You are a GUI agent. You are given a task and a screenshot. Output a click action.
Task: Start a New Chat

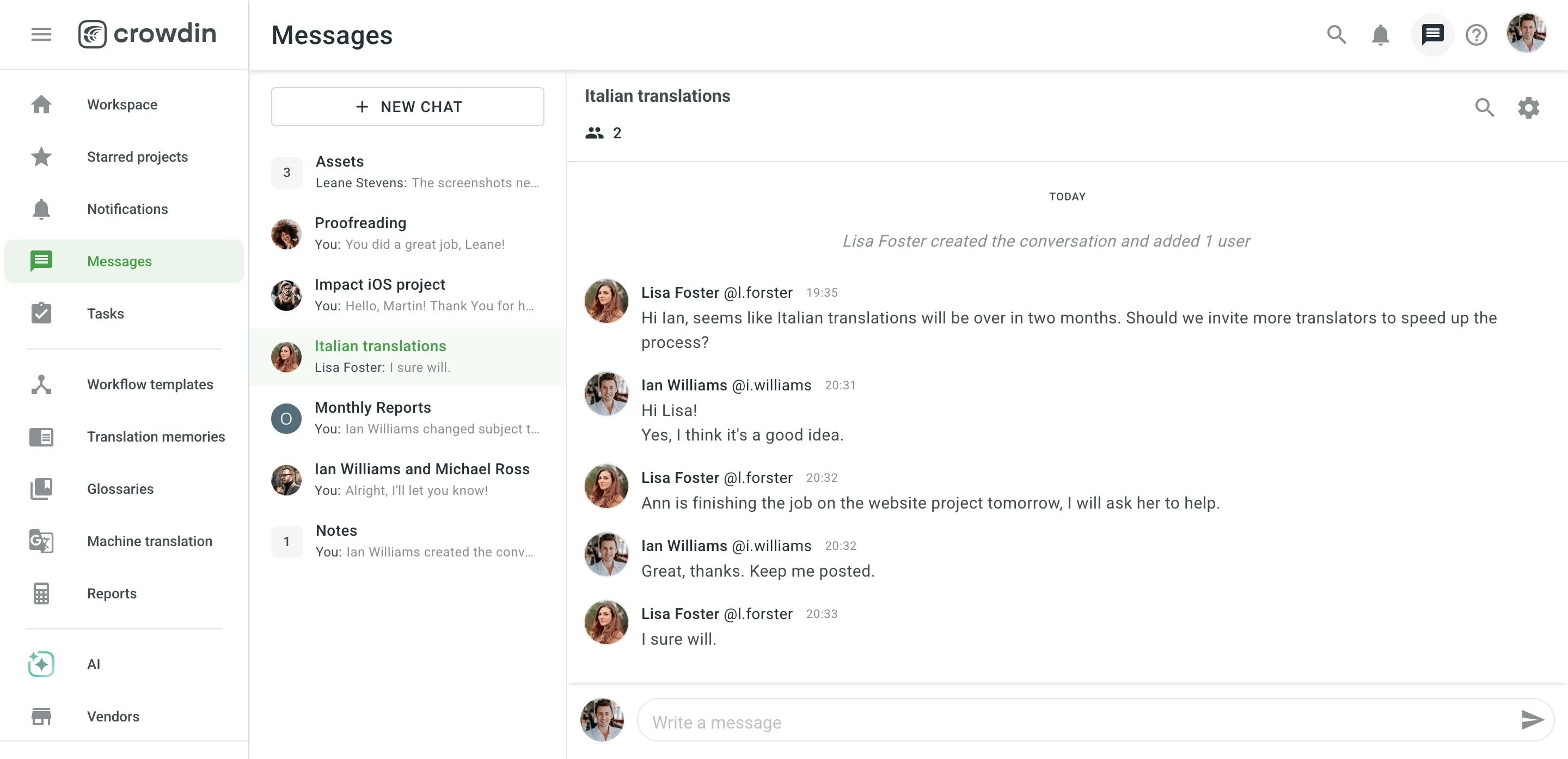coord(407,107)
